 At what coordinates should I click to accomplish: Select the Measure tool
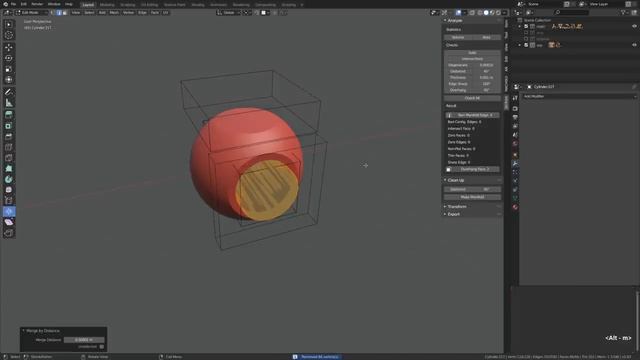tap(9, 103)
